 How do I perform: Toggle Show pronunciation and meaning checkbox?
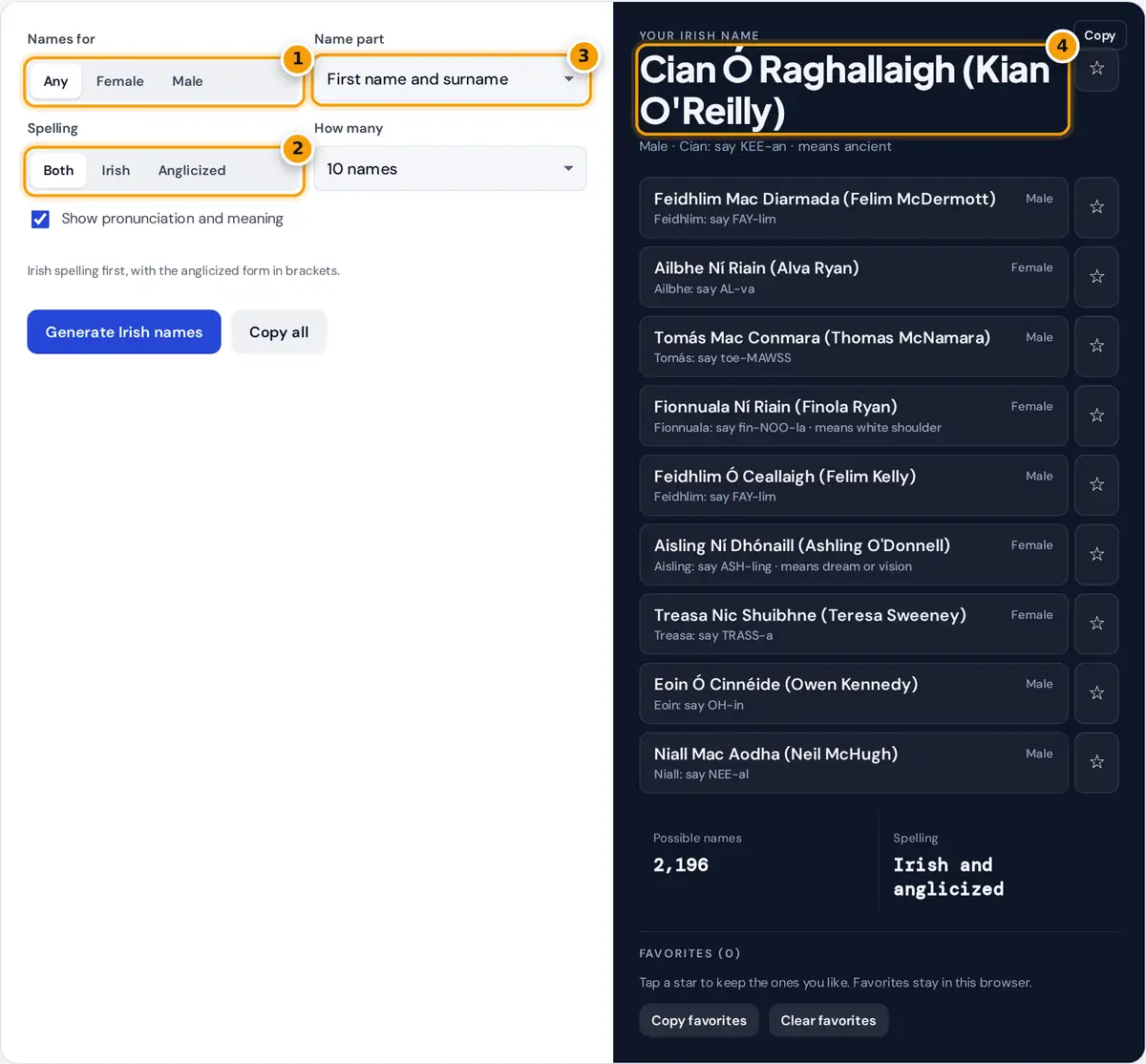[40, 219]
